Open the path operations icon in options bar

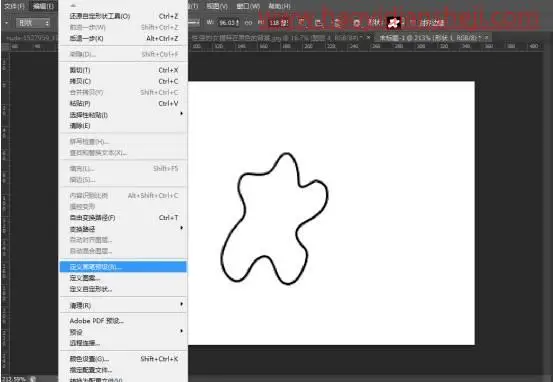tap(302, 23)
